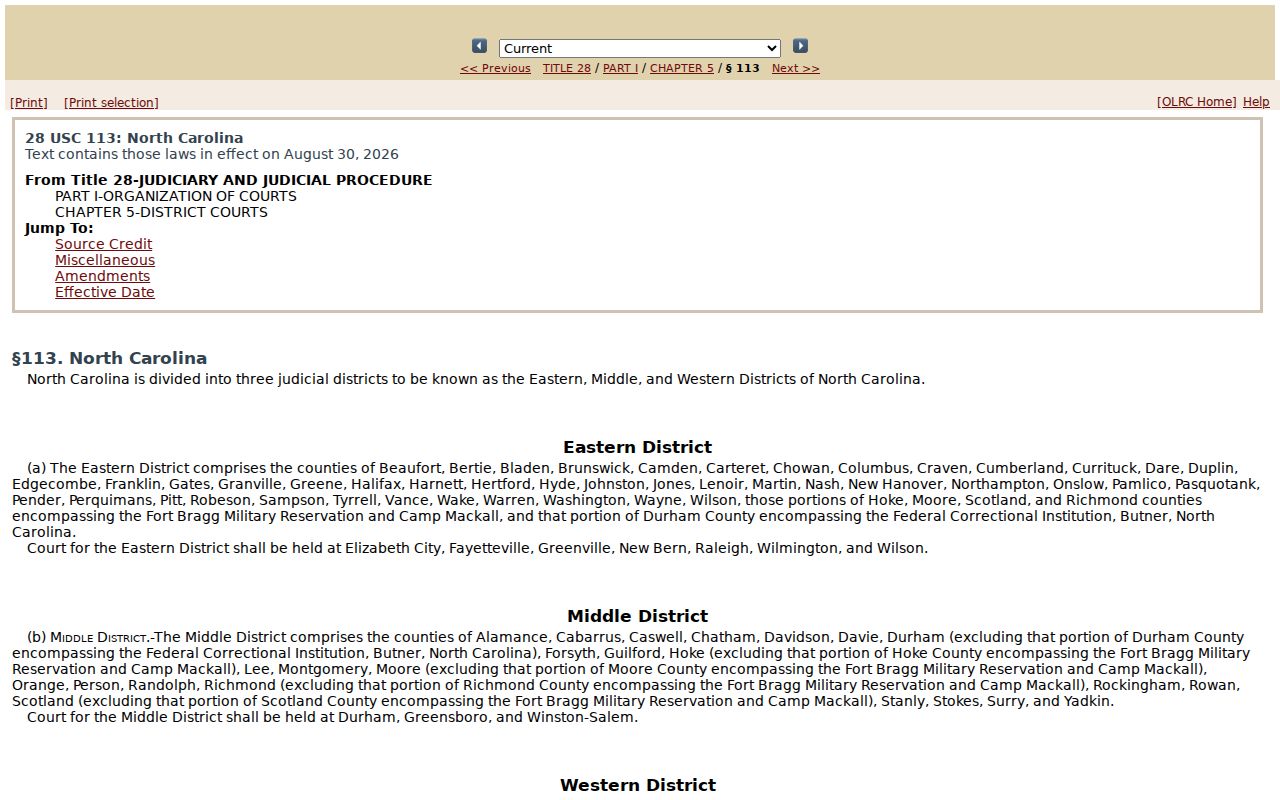Go to the << Previous section link
The width and height of the screenshot is (1280, 800).
coord(495,69)
